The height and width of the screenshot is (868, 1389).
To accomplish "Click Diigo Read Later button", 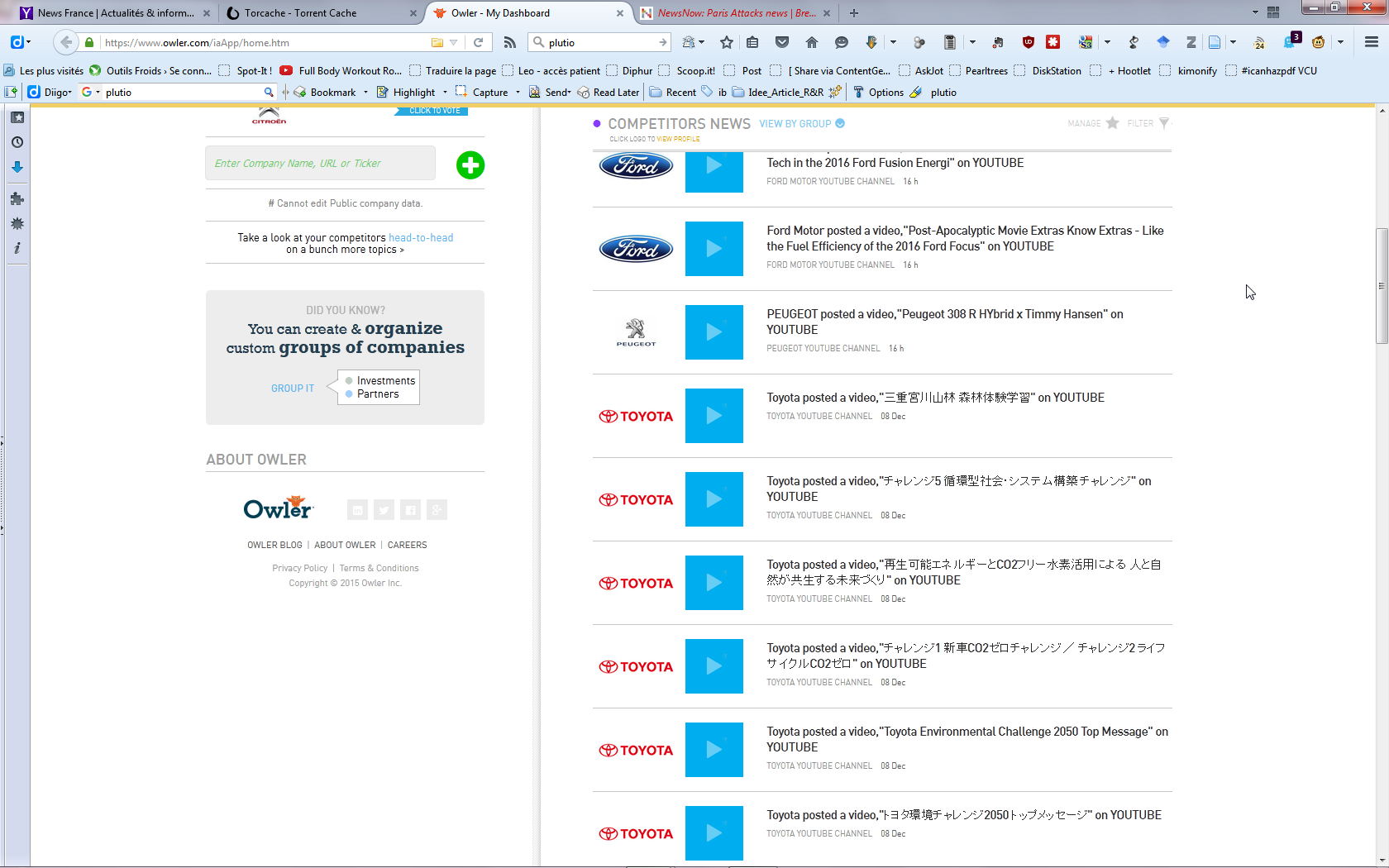I will point(609,92).
